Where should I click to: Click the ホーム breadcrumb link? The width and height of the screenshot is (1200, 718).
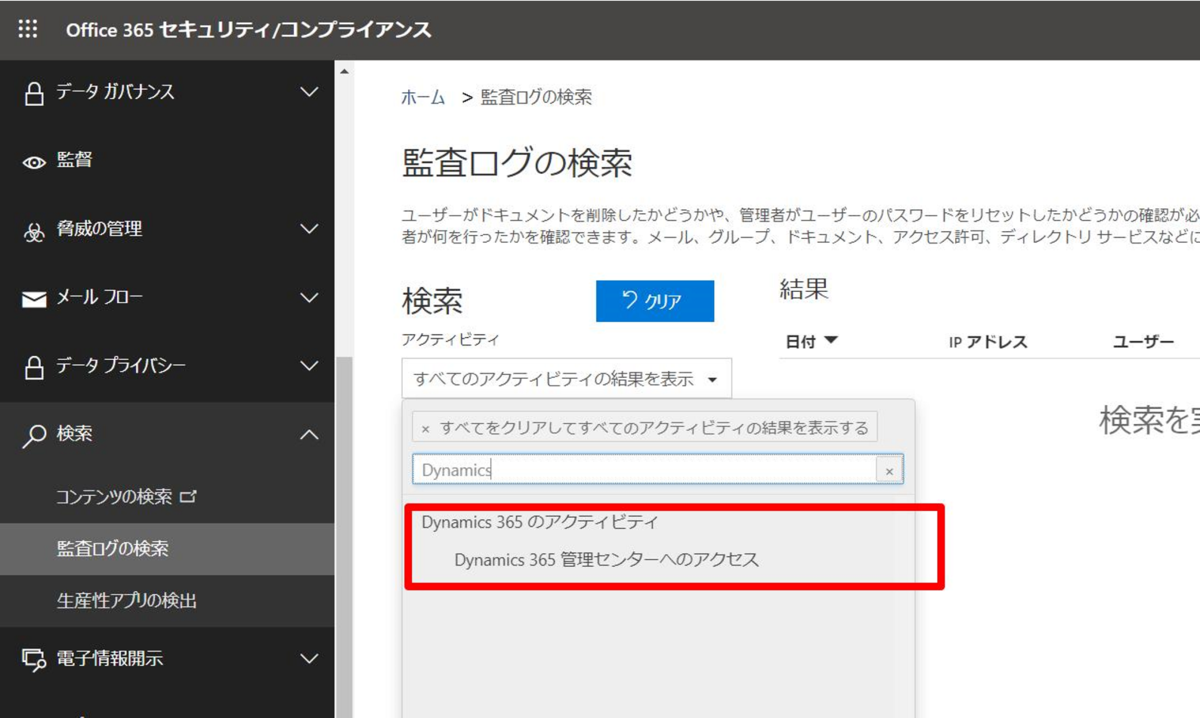423,97
